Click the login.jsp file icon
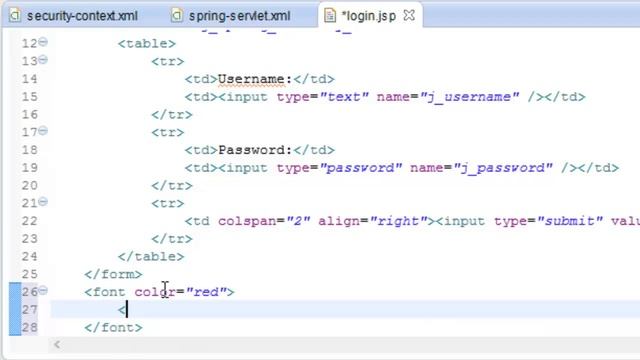 point(330,16)
